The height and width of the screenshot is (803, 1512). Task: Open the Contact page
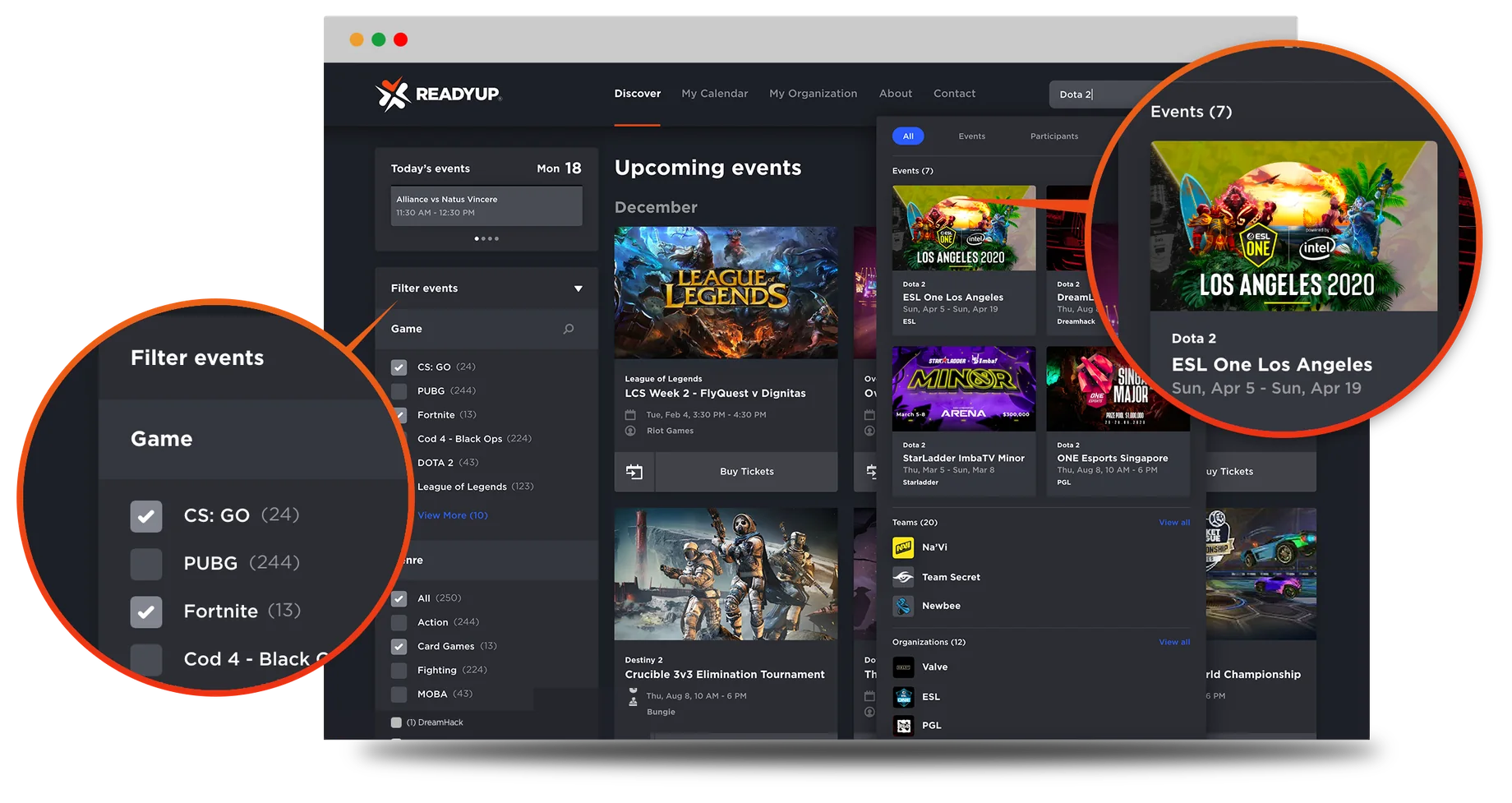[x=954, y=94]
